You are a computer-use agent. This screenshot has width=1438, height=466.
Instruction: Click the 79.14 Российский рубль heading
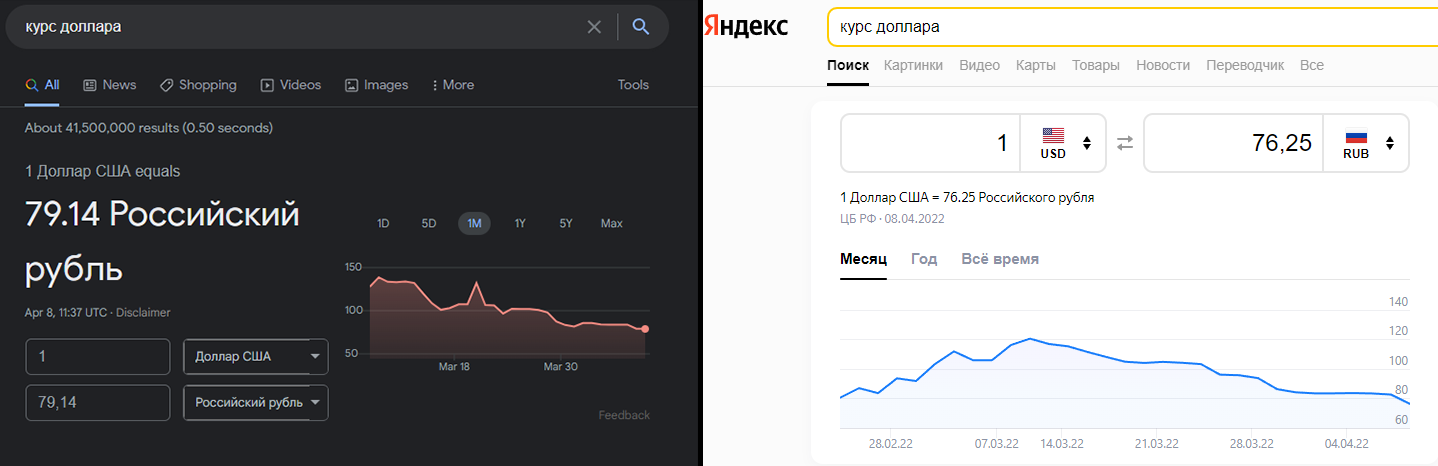pos(162,241)
